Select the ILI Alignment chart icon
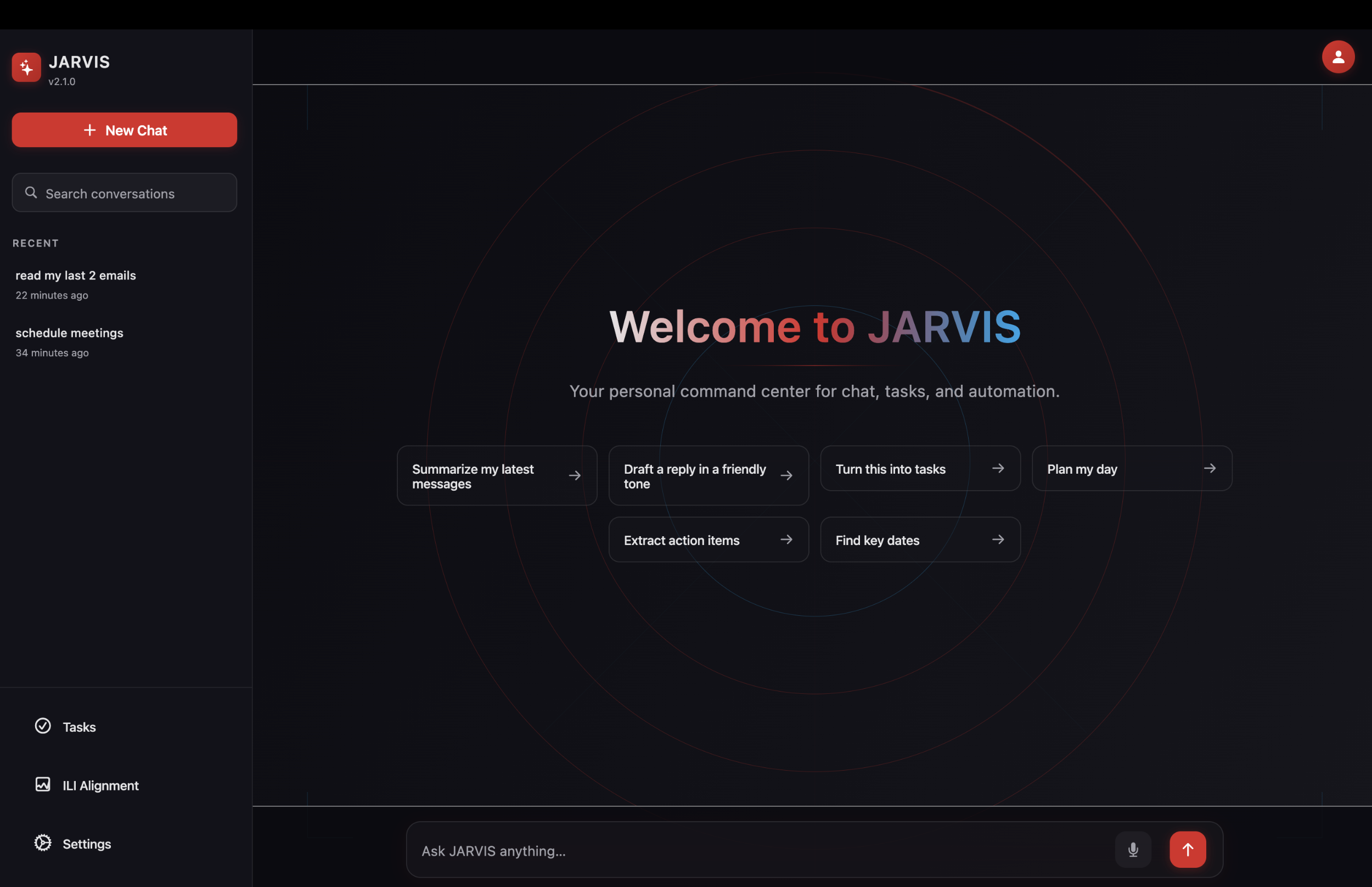The height and width of the screenshot is (887, 1372). click(x=43, y=785)
